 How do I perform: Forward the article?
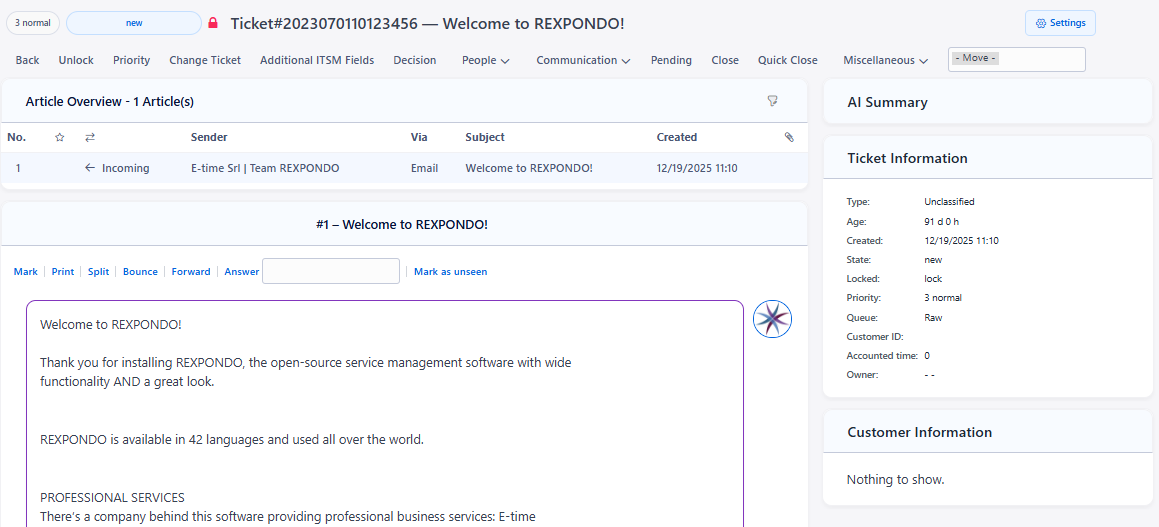coord(191,271)
